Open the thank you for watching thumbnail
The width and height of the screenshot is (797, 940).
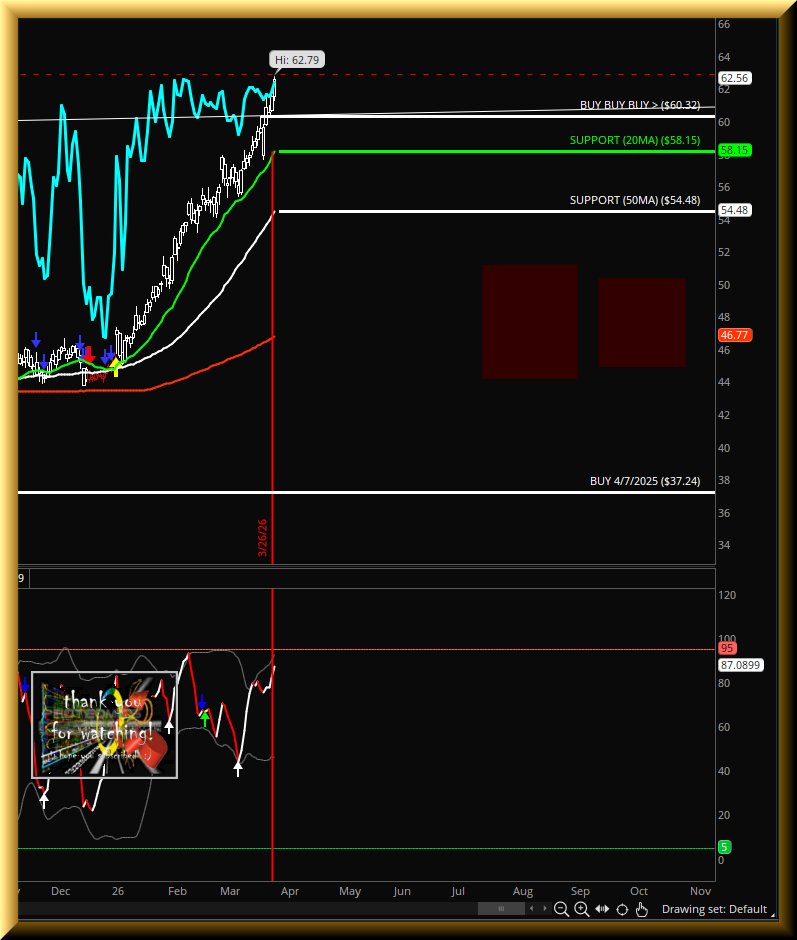tap(104, 725)
